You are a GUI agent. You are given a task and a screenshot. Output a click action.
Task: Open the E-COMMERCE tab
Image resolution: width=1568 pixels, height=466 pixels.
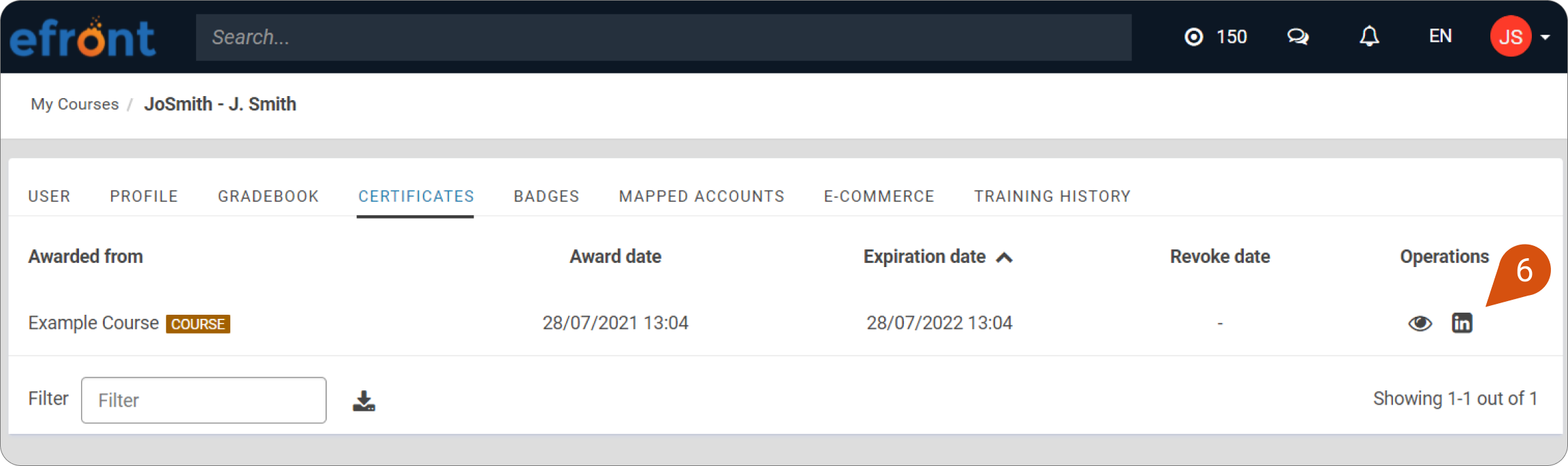click(879, 196)
